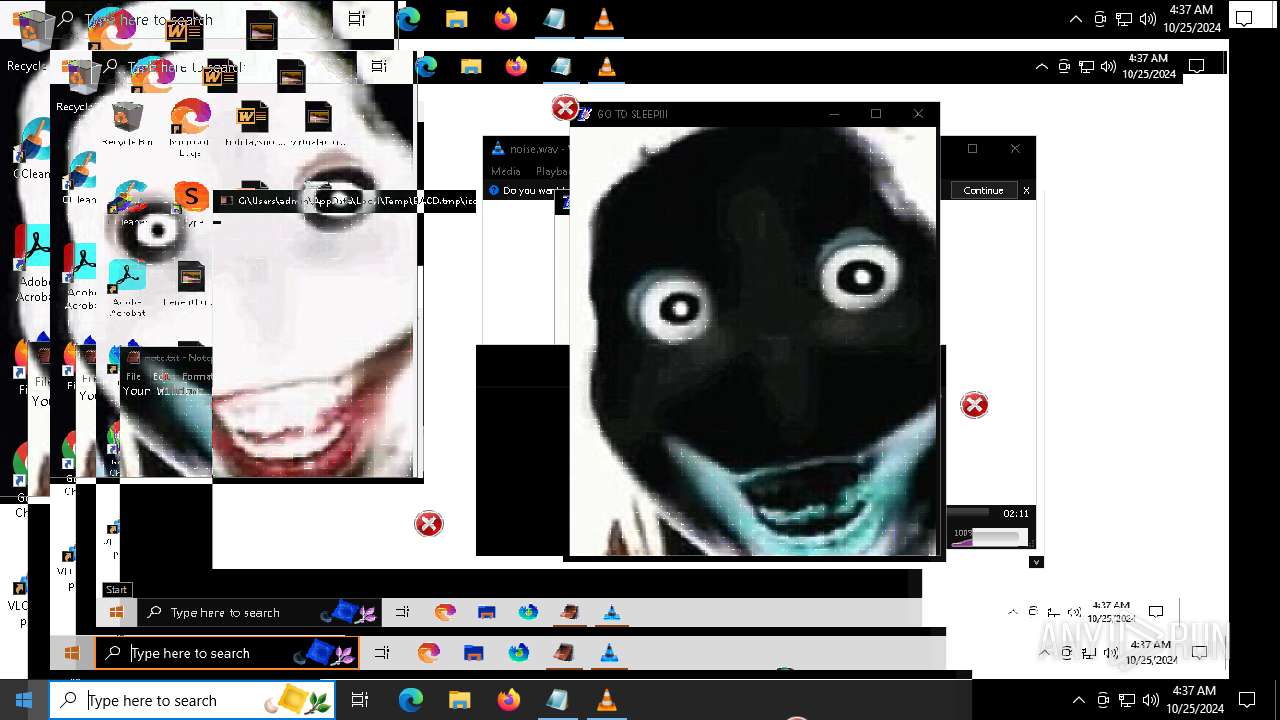Viewport: 1280px width, 720px height.
Task: Adjust the VLC volume slider at 100%
Action: [x=990, y=537]
